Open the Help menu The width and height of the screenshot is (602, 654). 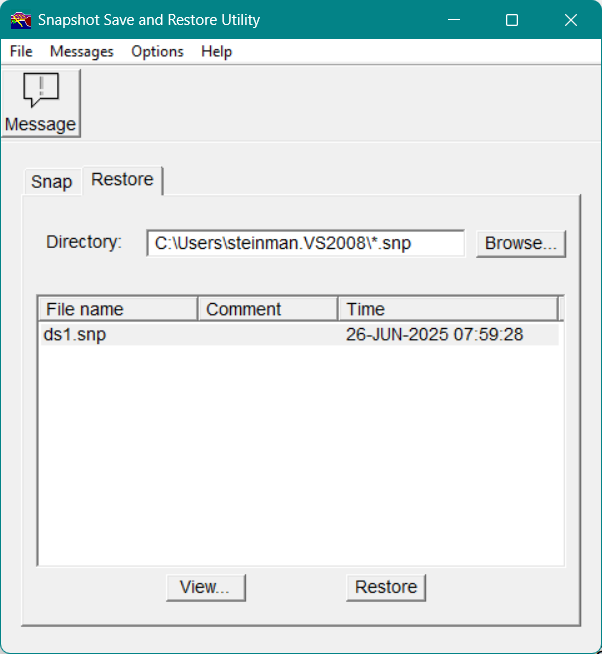(216, 51)
